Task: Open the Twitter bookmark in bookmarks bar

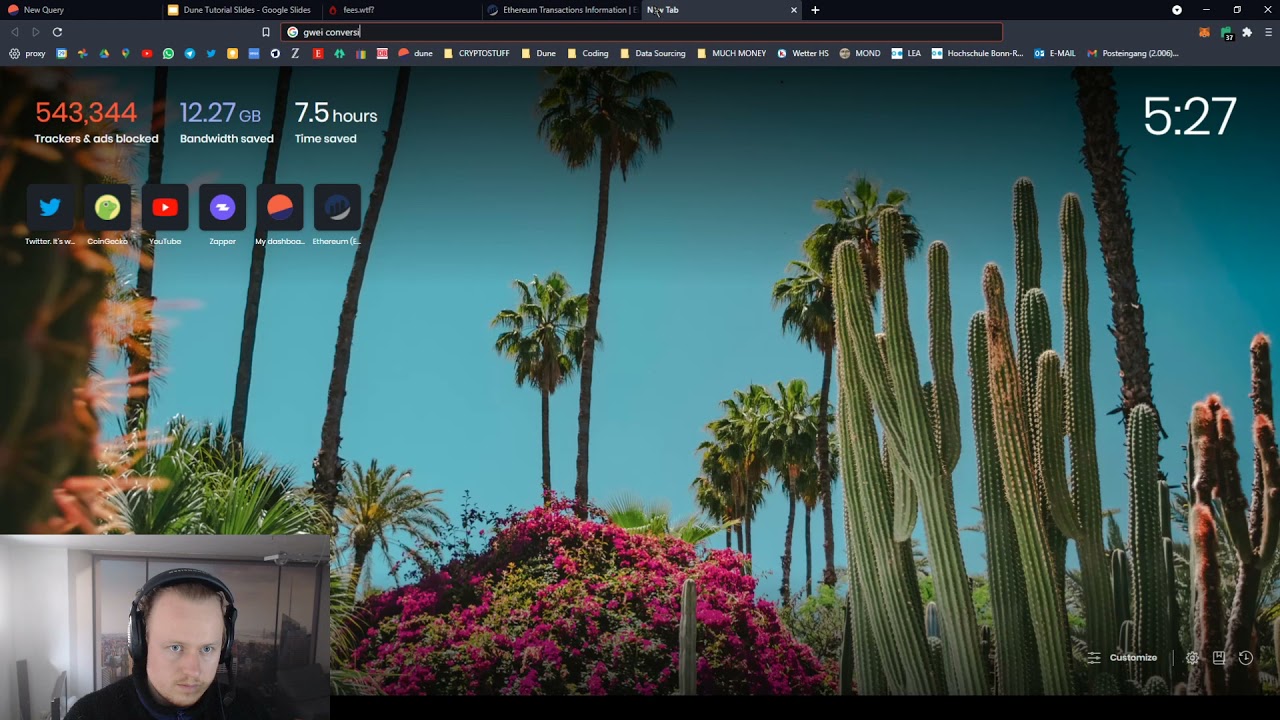Action: tap(211, 53)
